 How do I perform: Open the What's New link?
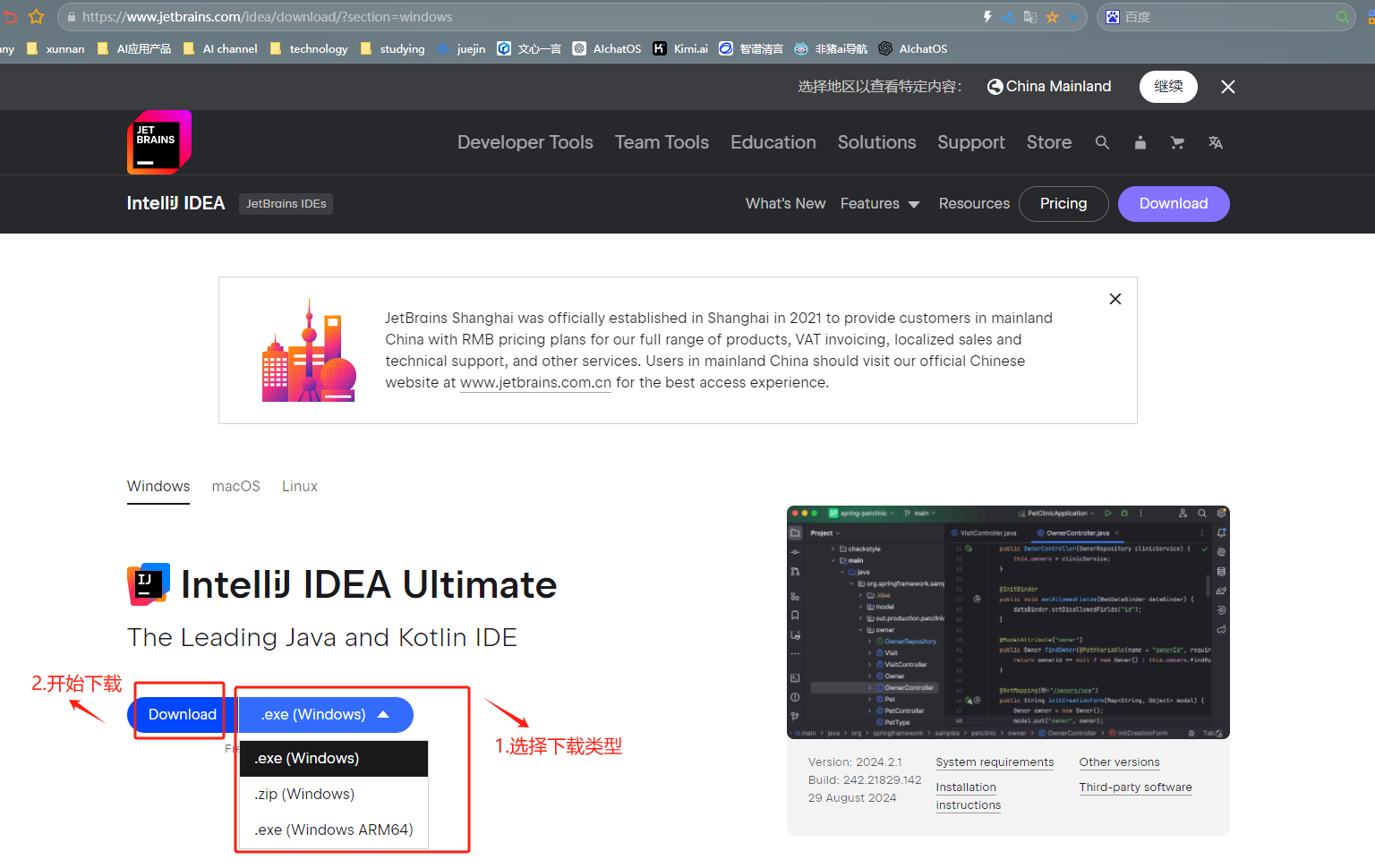(785, 204)
